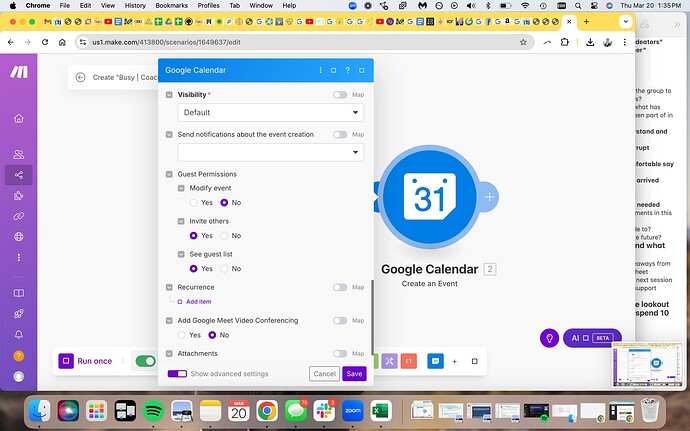Collapse the Guest Permissions section
Screen dimensions: 690x431
click(x=169, y=174)
